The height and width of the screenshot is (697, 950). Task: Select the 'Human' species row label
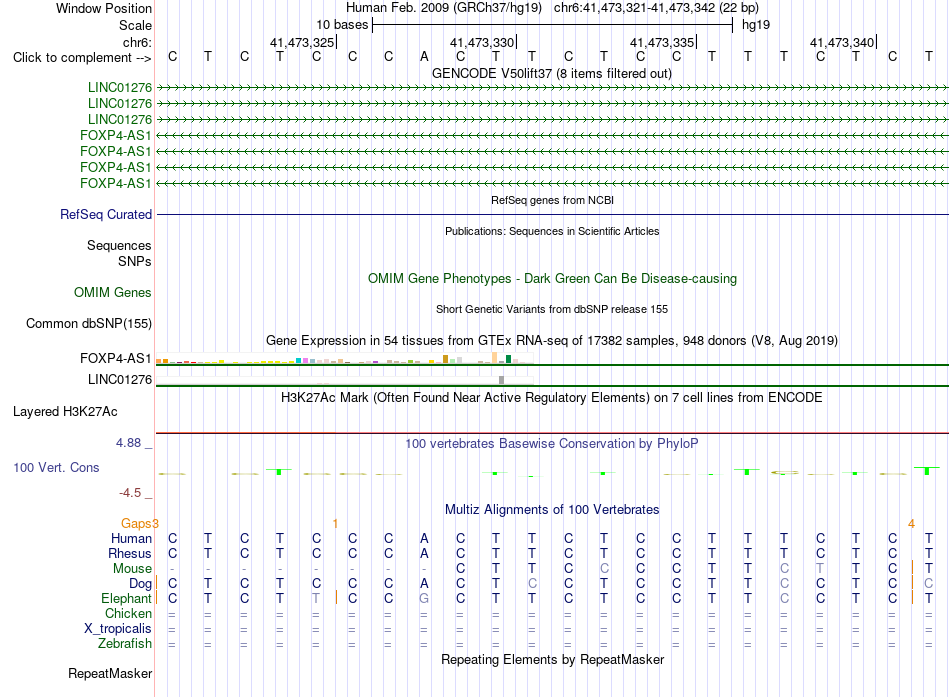pos(131,538)
